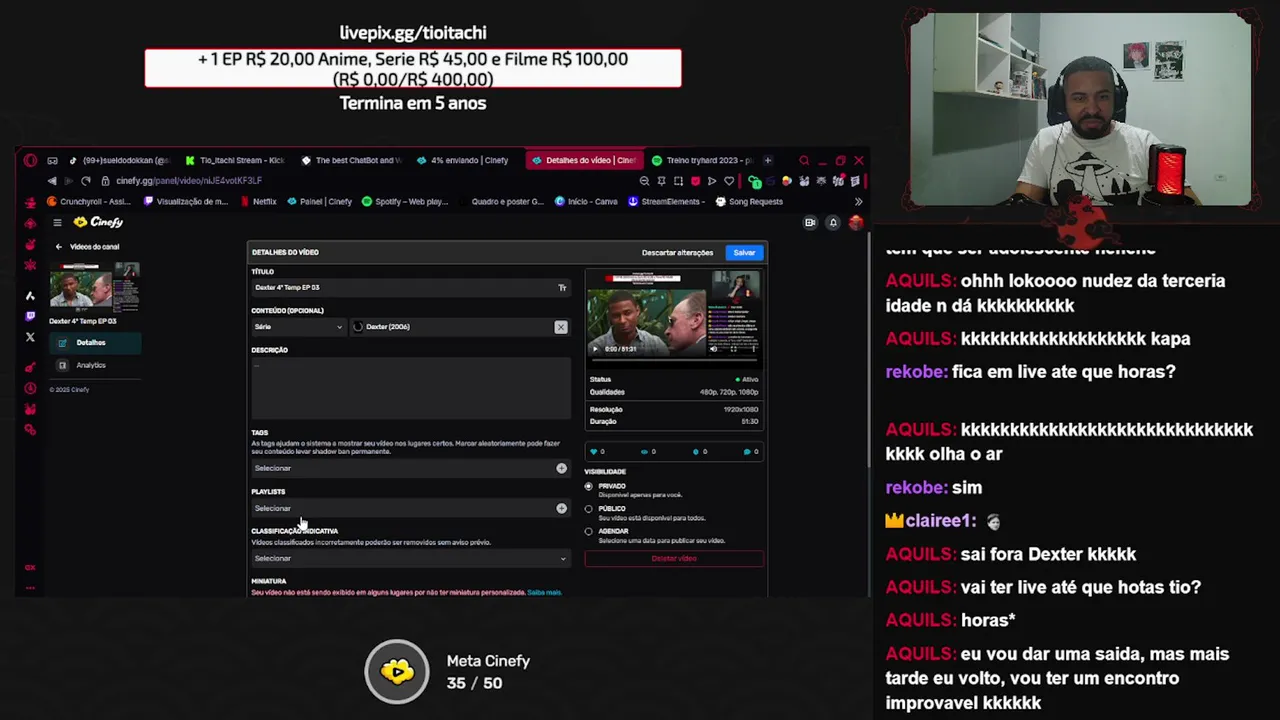Open Twitch in the Opera sidebar
The height and width of the screenshot is (720, 1280).
tap(30, 316)
